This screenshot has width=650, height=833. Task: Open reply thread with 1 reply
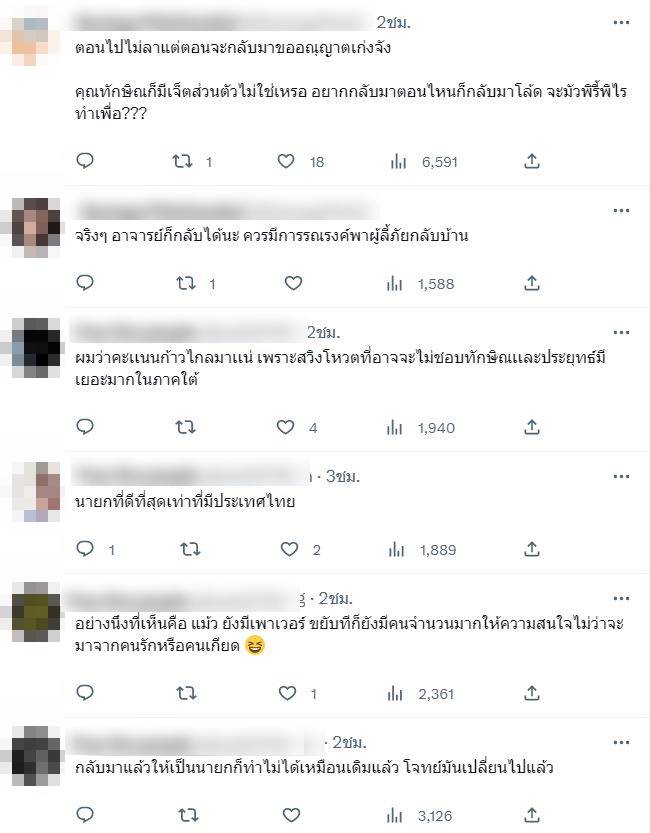click(85, 549)
